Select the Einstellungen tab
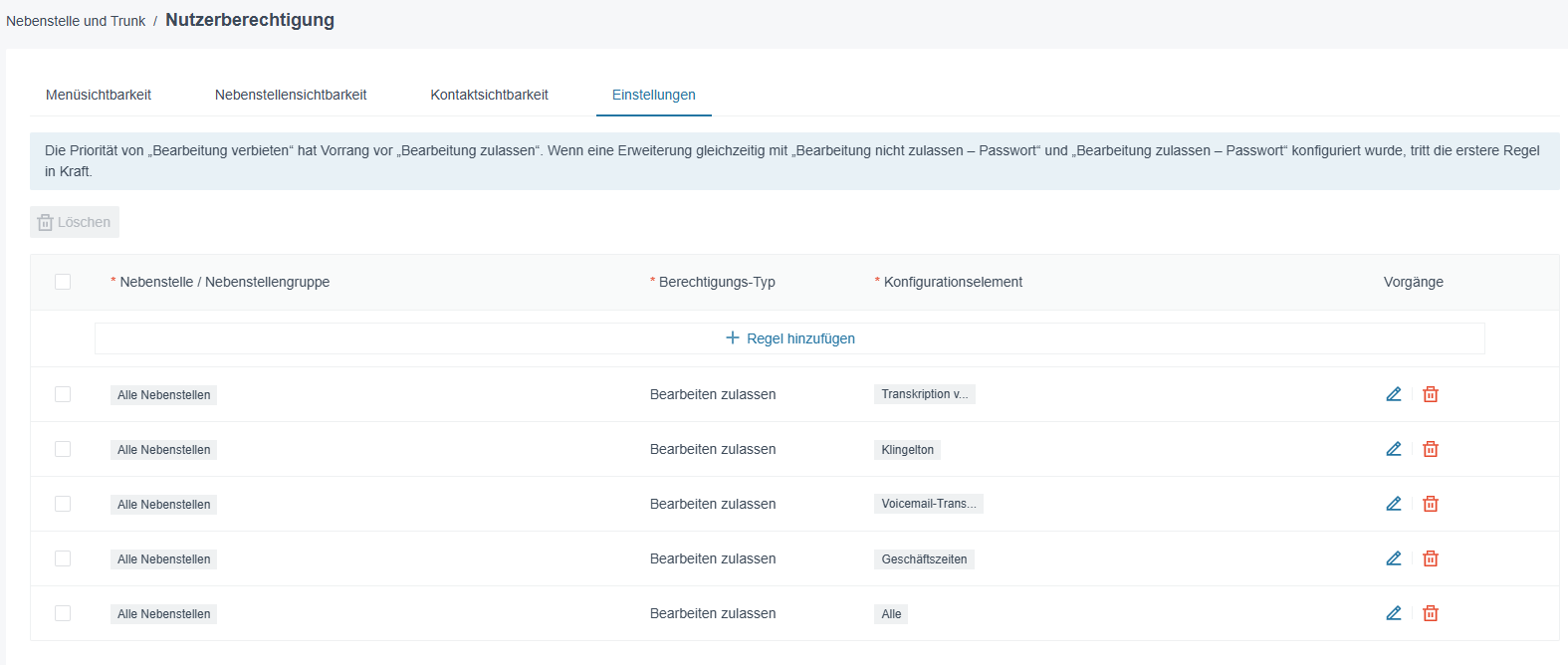This screenshot has height=665, width=1568. (654, 95)
